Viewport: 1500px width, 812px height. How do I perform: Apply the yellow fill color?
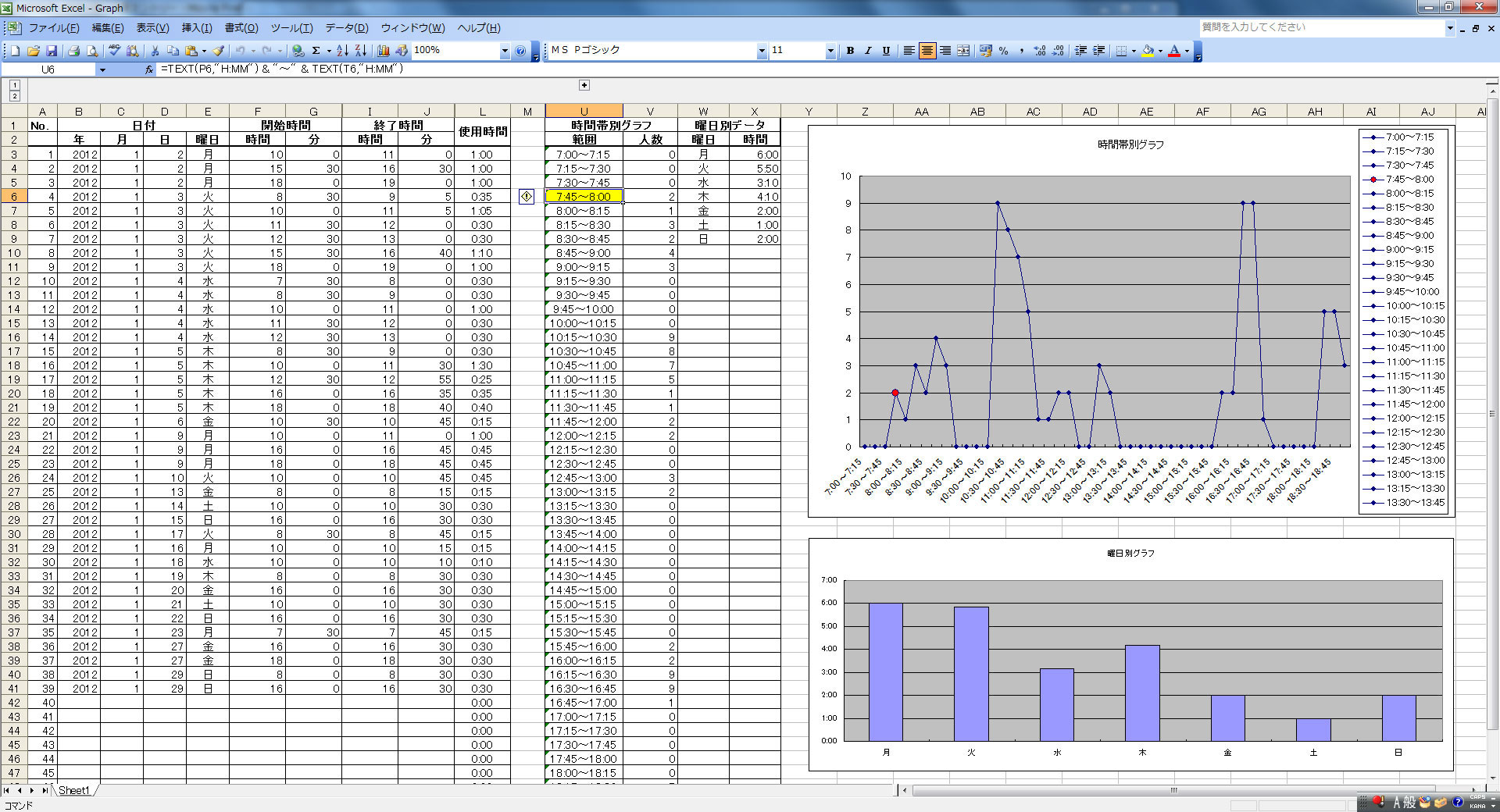point(1147,51)
